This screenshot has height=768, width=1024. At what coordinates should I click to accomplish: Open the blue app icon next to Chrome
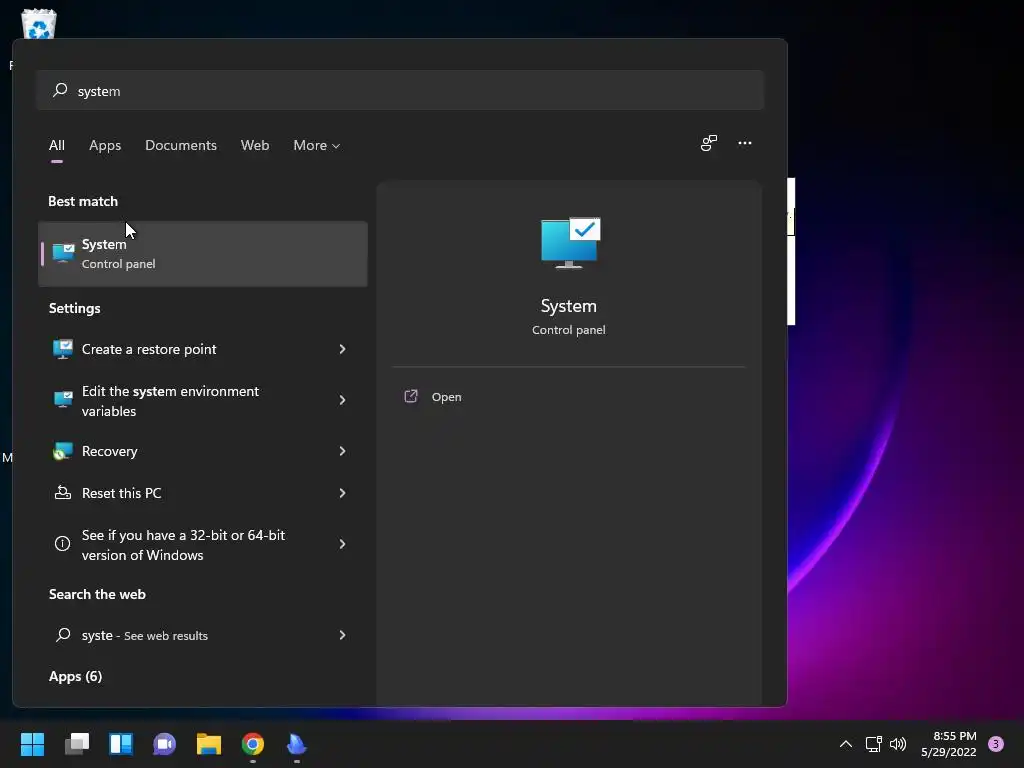coord(296,744)
